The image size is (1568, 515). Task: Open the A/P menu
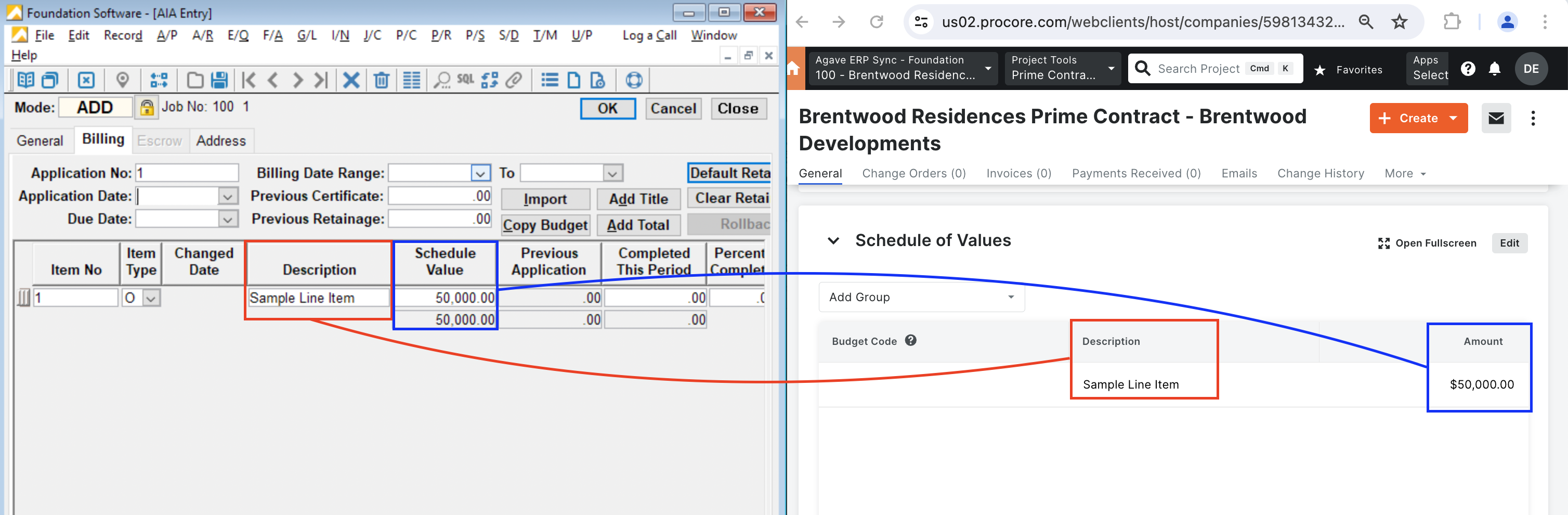[x=167, y=35]
